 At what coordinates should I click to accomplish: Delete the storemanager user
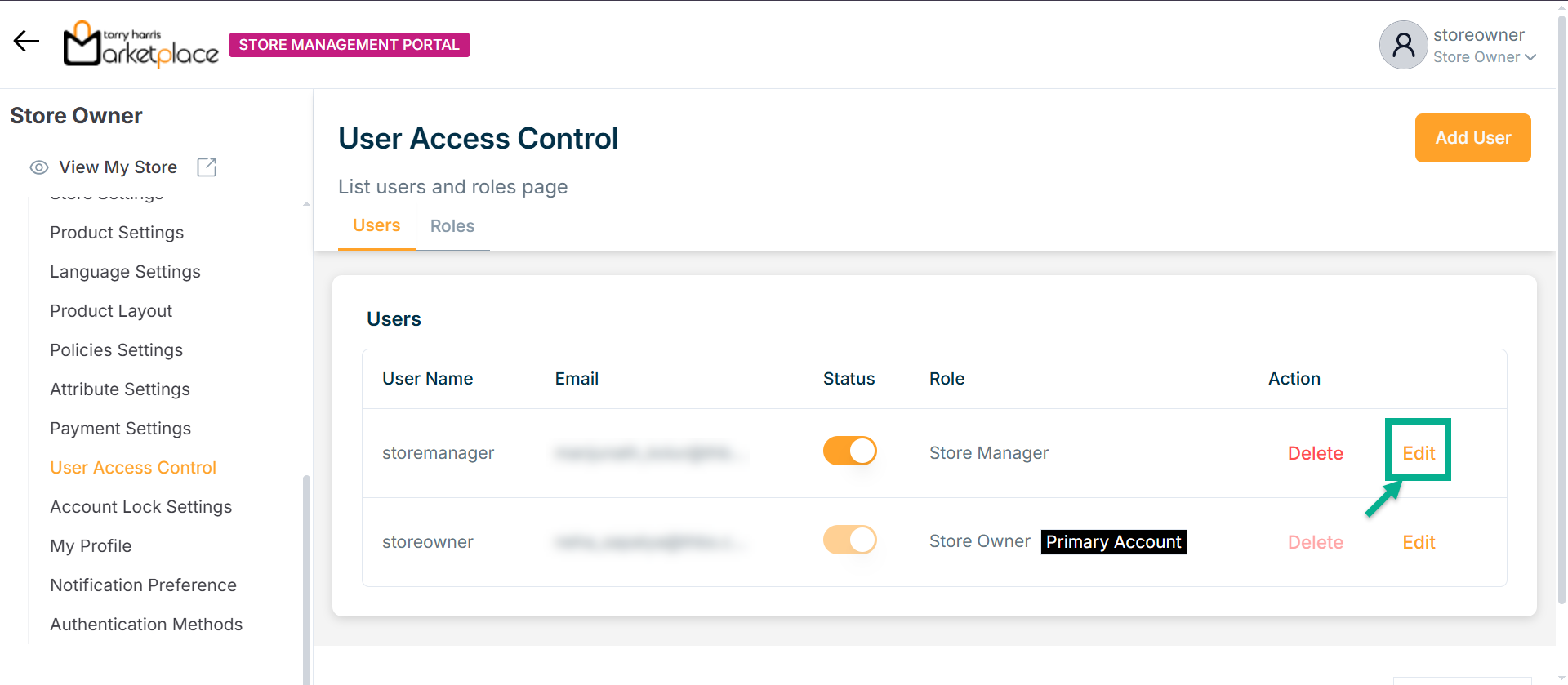click(x=1315, y=453)
